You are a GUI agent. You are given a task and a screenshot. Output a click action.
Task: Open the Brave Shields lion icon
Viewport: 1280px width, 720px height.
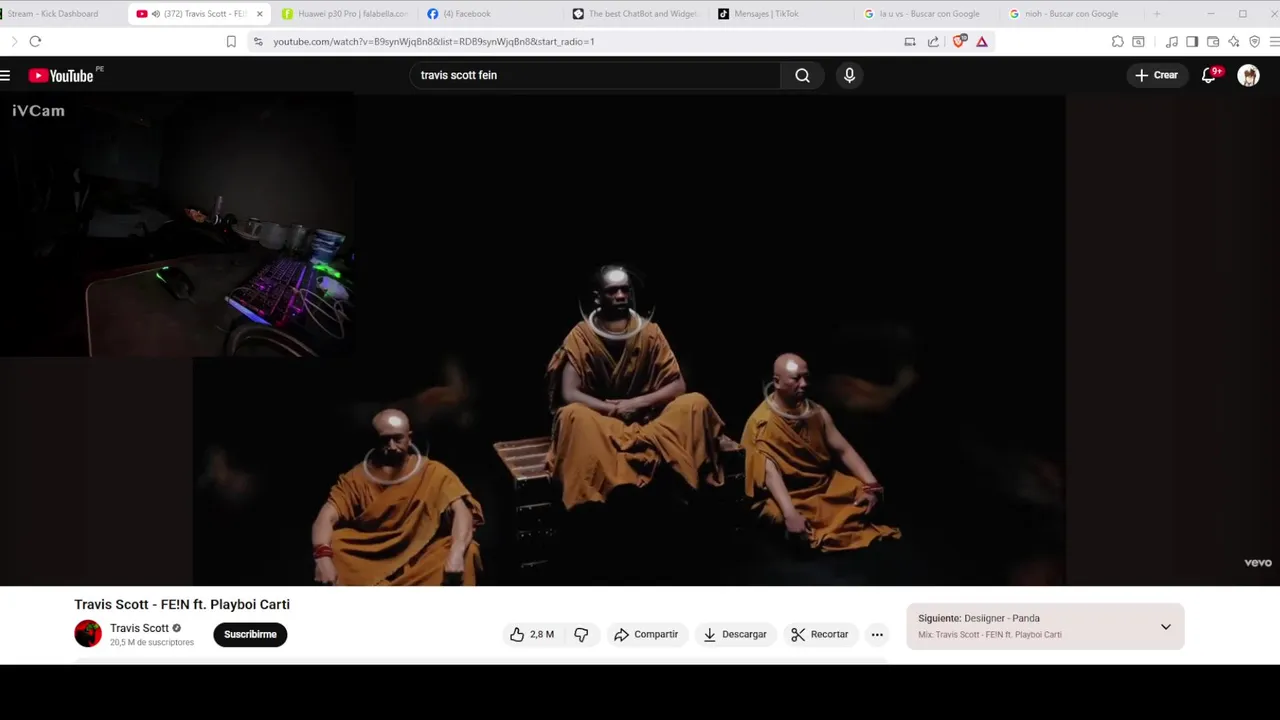(x=959, y=41)
